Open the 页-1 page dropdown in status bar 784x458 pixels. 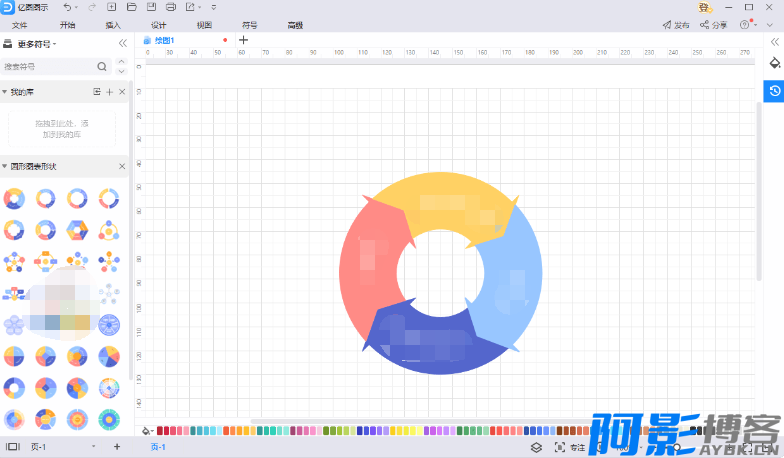point(62,446)
